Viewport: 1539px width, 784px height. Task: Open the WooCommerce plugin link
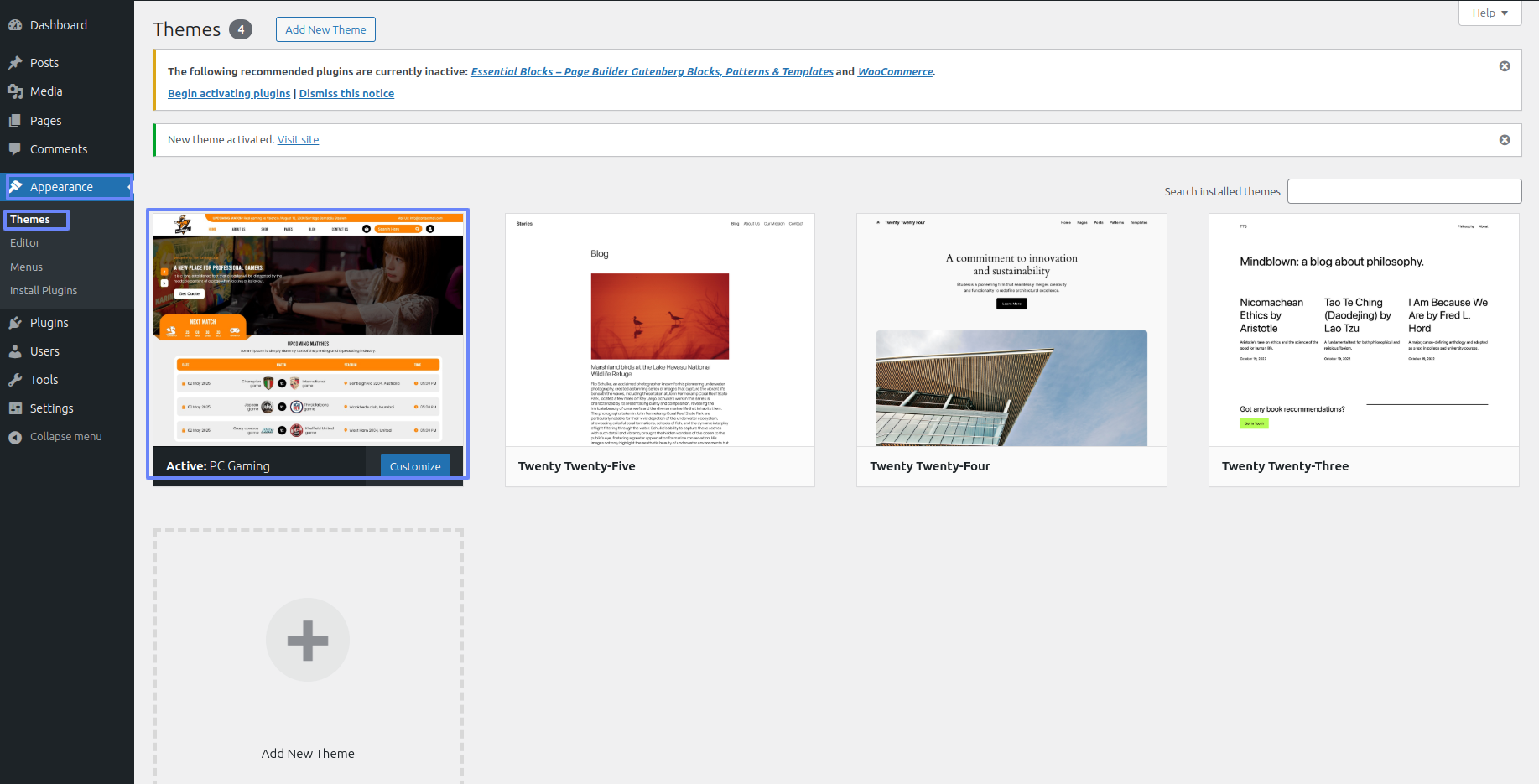895,72
